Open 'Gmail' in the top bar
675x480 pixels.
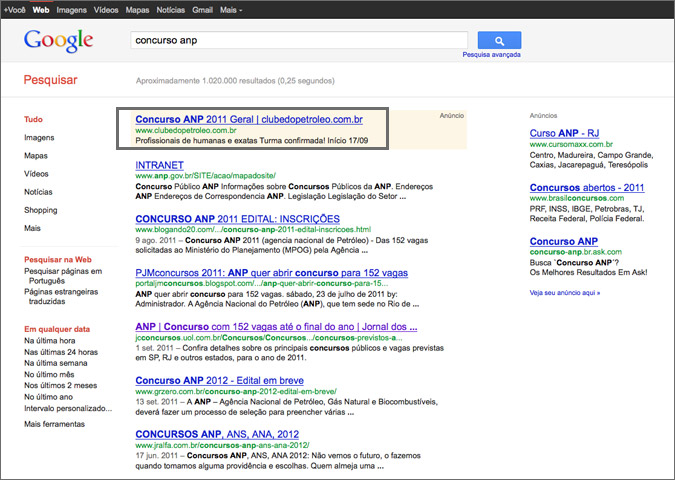(x=202, y=9)
